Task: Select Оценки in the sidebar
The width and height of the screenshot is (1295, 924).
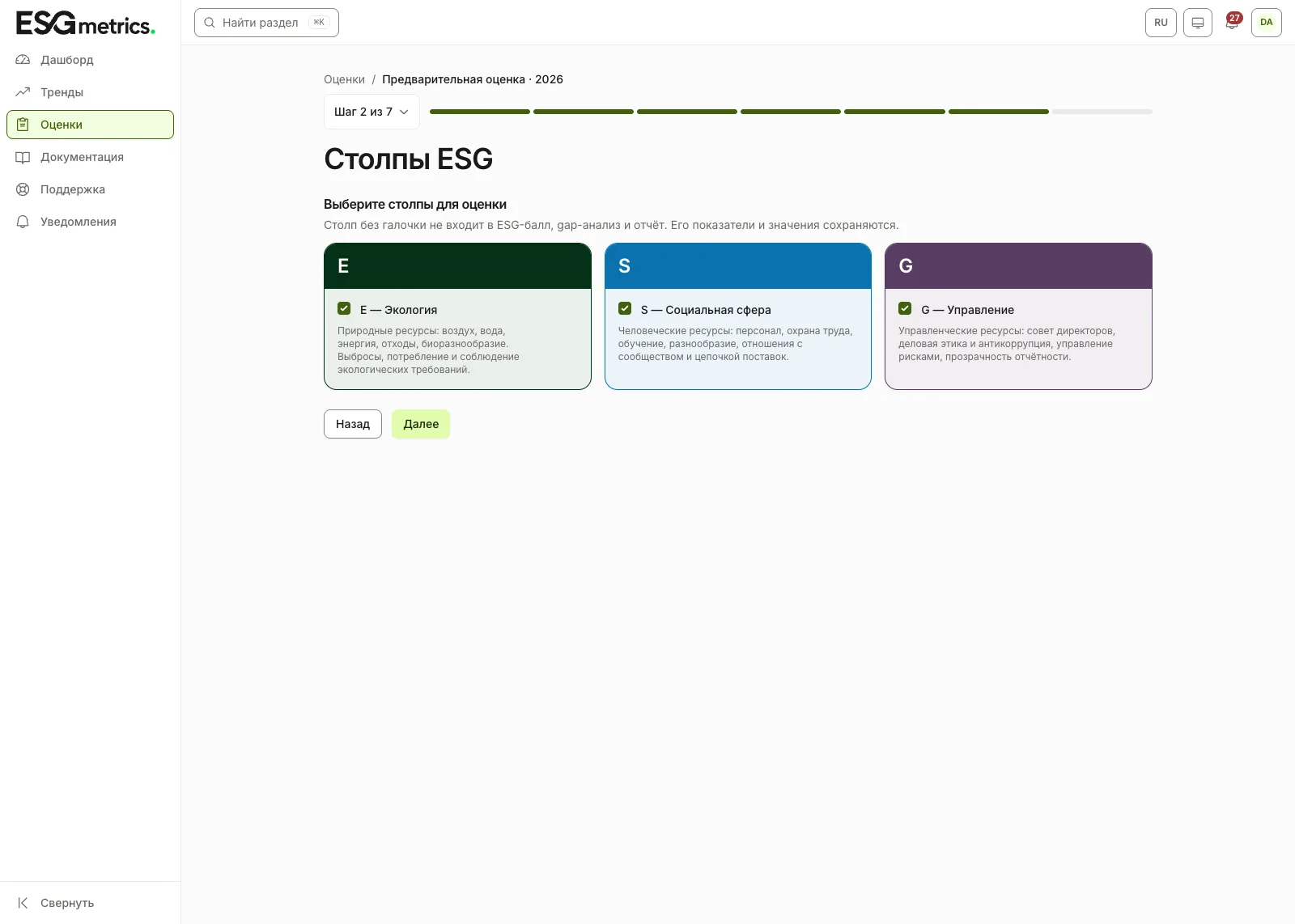Action: pos(90,125)
